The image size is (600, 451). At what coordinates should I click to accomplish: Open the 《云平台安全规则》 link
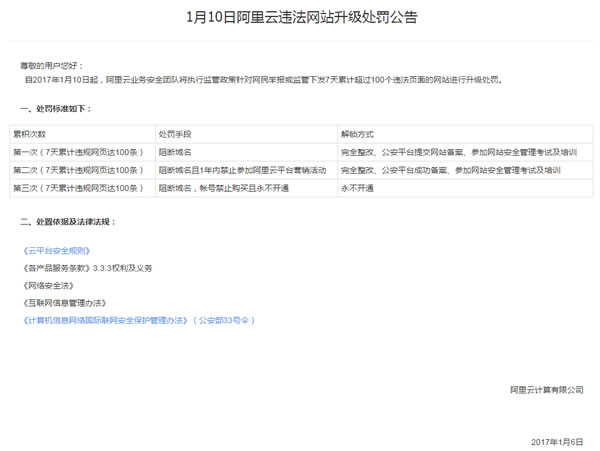click(63, 251)
